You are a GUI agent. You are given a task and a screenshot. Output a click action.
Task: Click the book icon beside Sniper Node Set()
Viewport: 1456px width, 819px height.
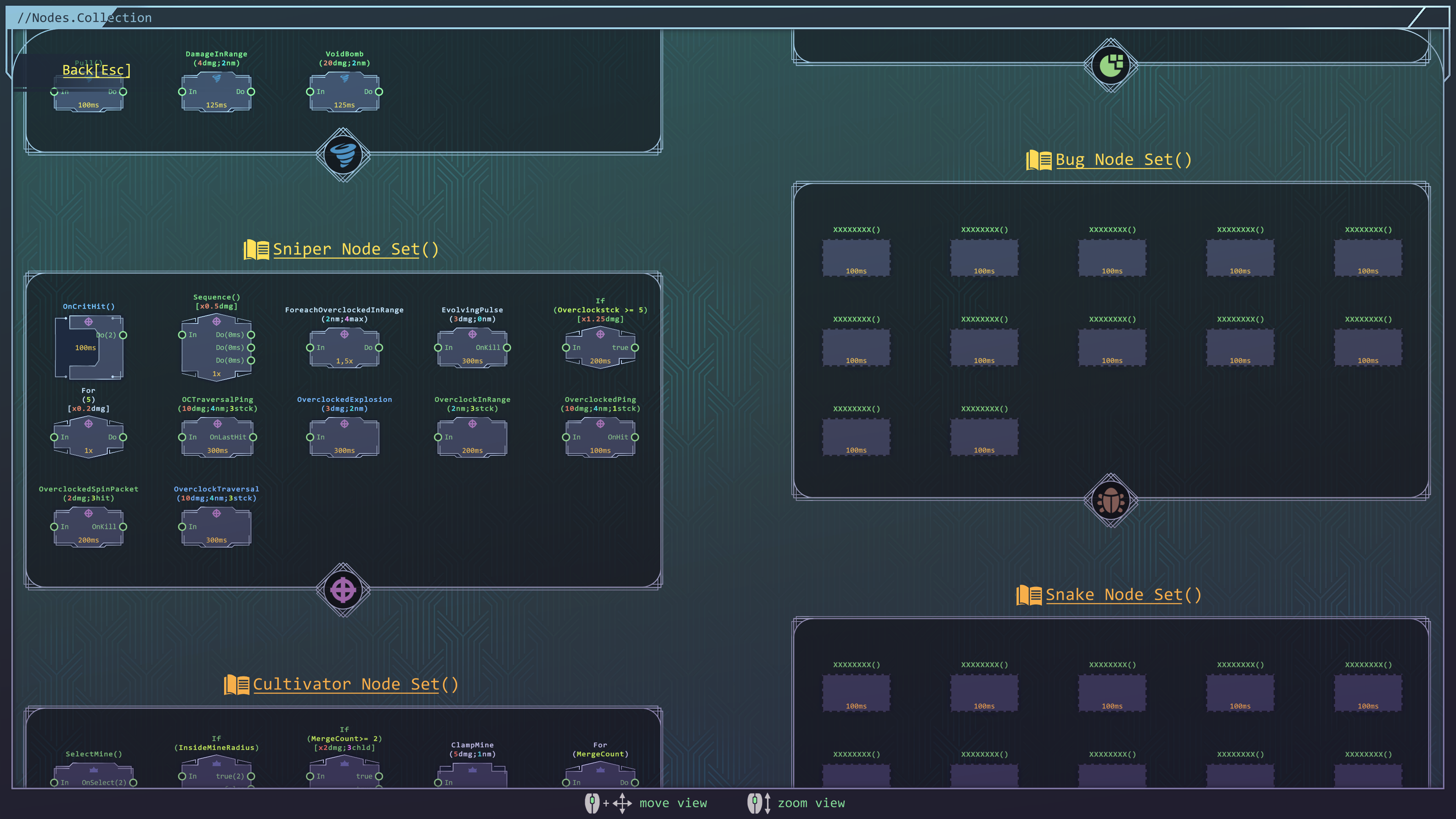pos(256,249)
